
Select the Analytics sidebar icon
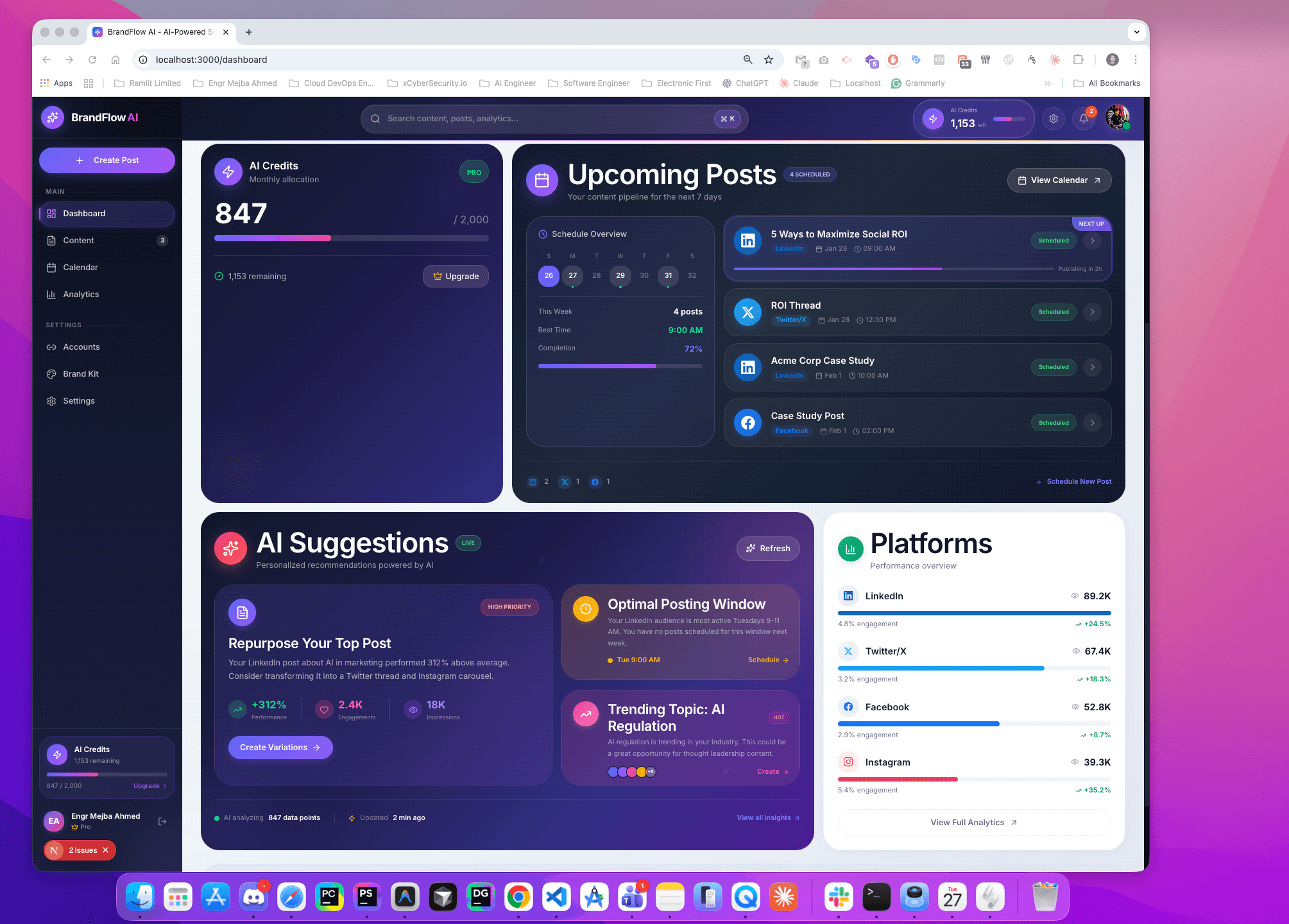coord(52,295)
